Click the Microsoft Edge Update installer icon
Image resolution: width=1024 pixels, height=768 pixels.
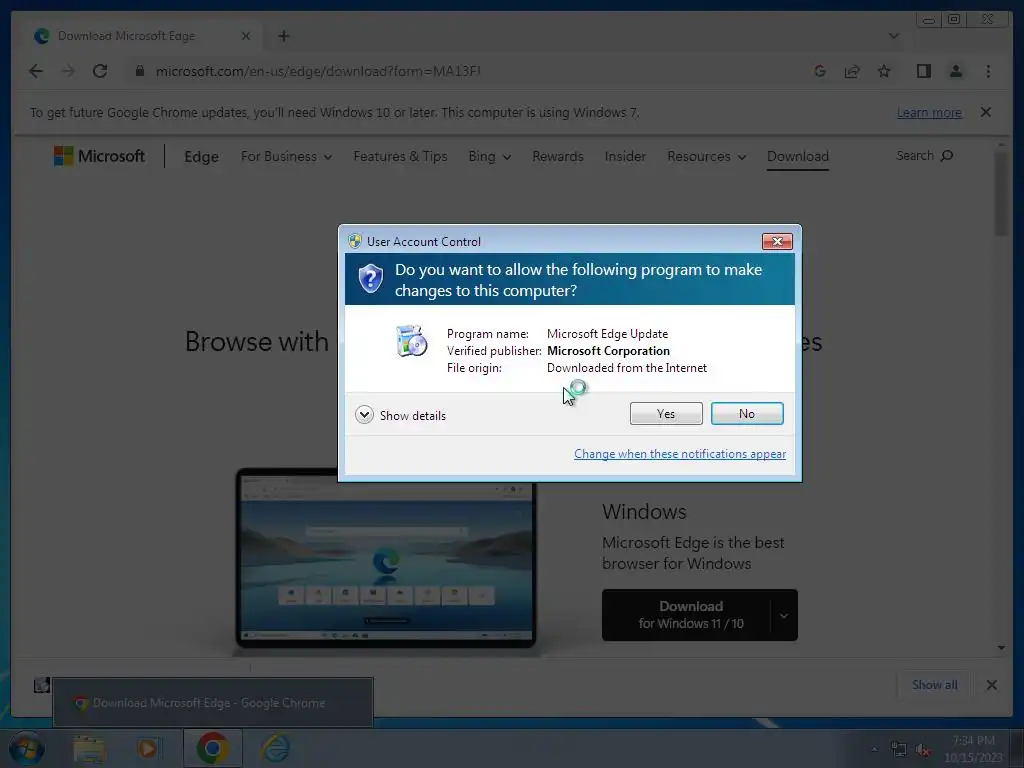[411, 341]
